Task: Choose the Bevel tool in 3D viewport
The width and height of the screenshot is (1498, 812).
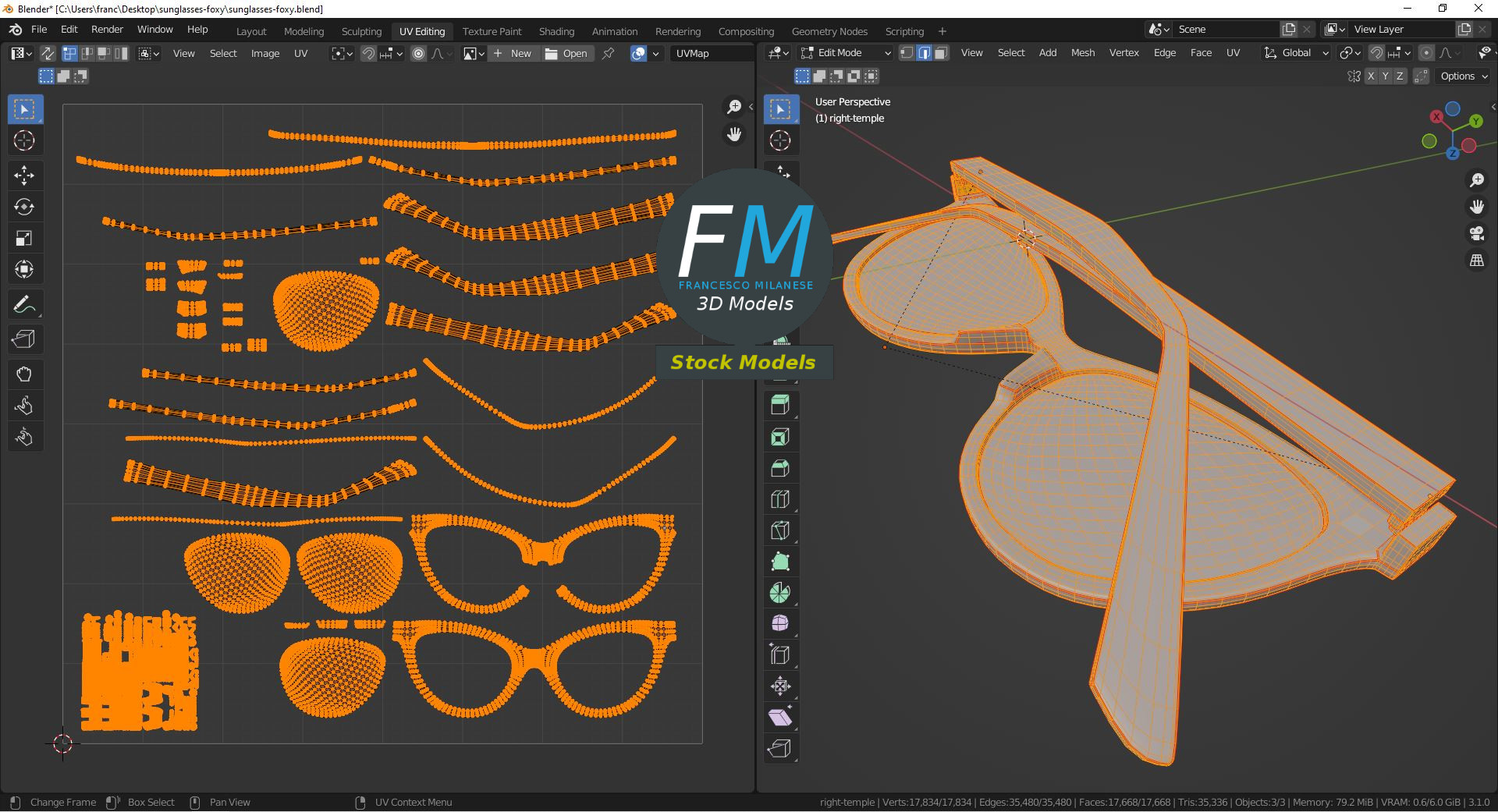Action: (x=779, y=468)
